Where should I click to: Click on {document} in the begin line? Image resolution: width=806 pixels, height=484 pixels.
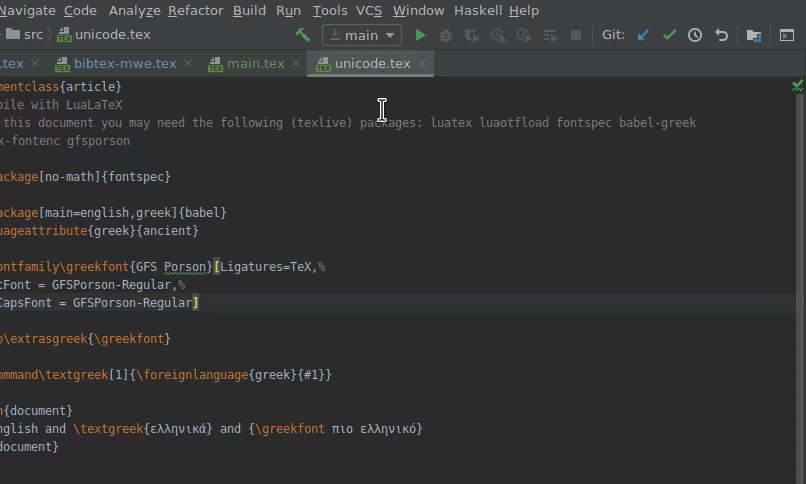point(38,411)
